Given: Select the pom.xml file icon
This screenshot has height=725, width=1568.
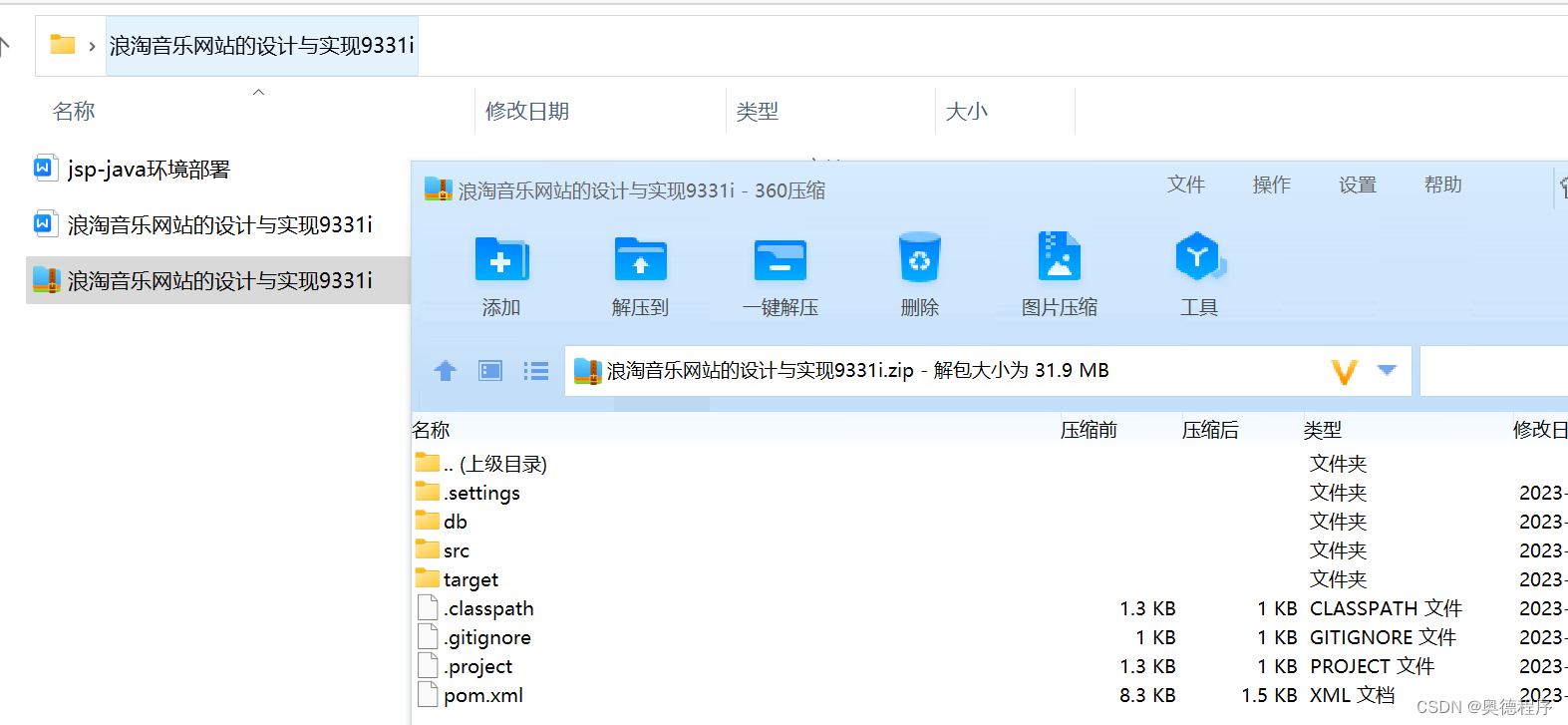Looking at the screenshot, I should click(428, 695).
